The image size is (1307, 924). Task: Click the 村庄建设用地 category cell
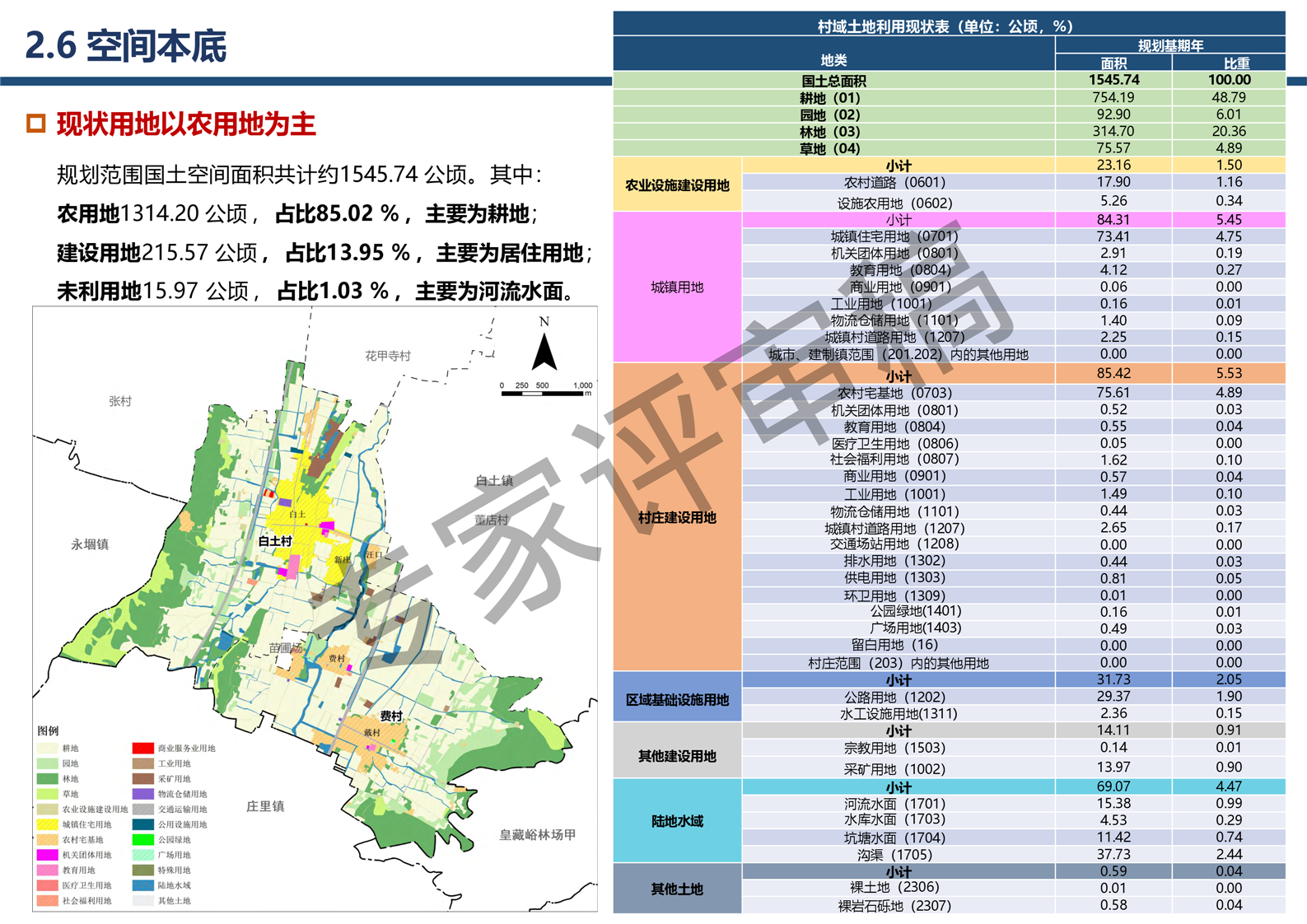point(677,517)
